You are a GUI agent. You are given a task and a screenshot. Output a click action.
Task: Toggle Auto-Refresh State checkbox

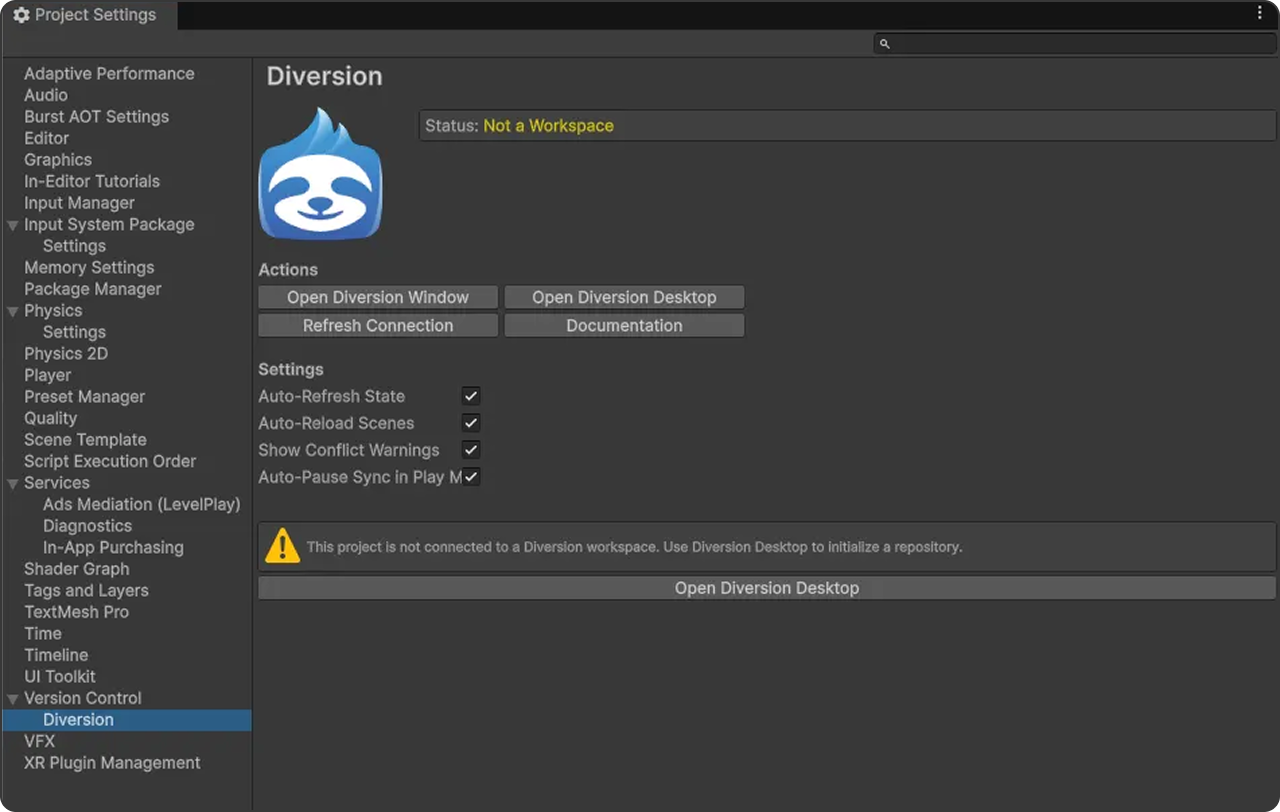point(471,396)
